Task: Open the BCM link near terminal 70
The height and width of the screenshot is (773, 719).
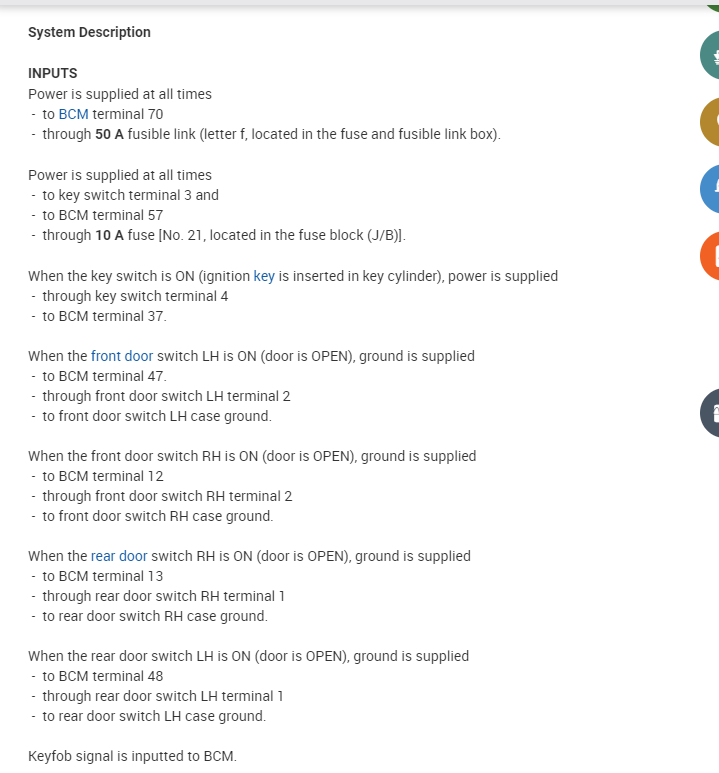Action: 74,114
